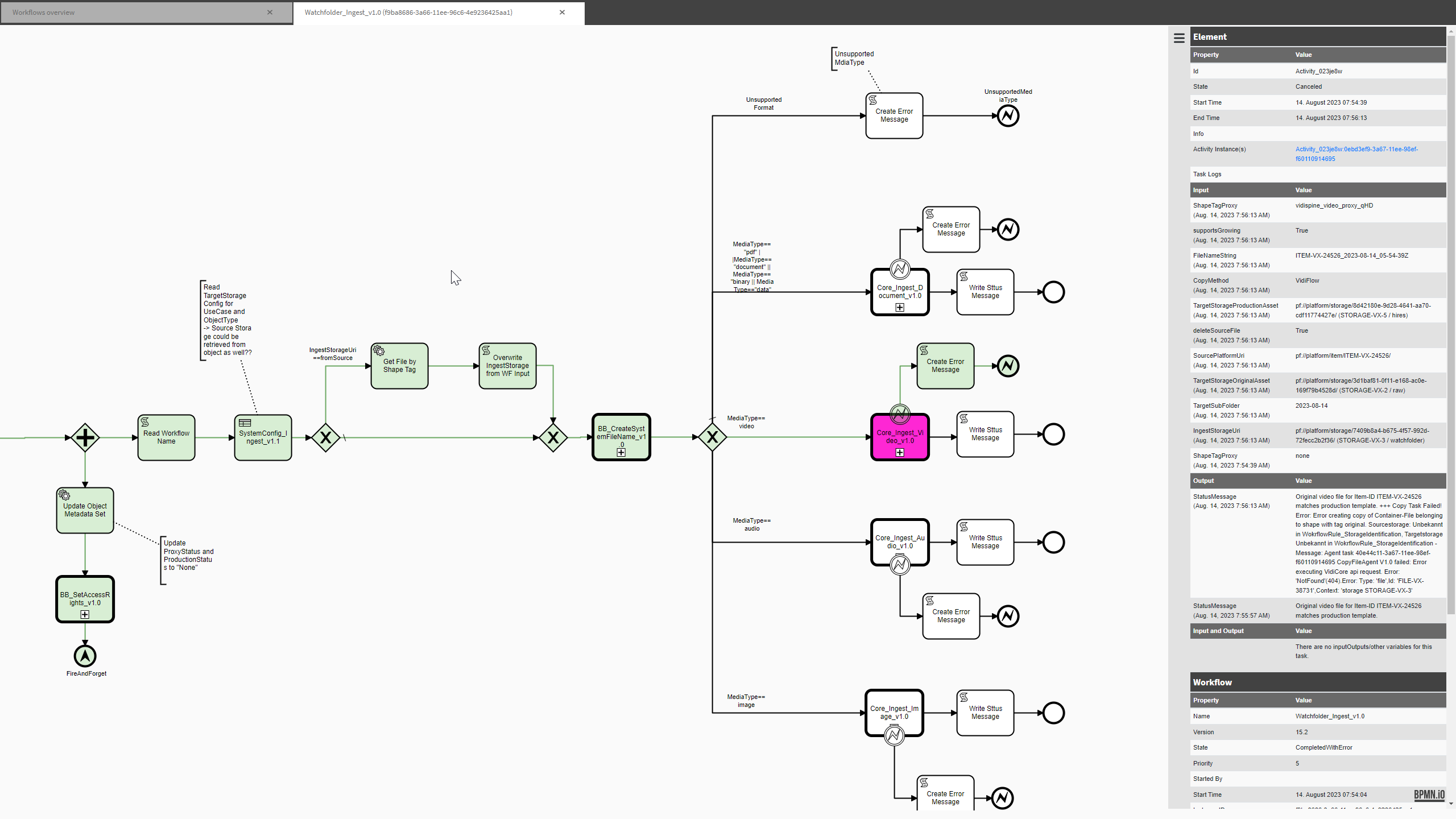The height and width of the screenshot is (819, 1456).
Task: Click the Version value 15.2
Action: click(x=1302, y=732)
